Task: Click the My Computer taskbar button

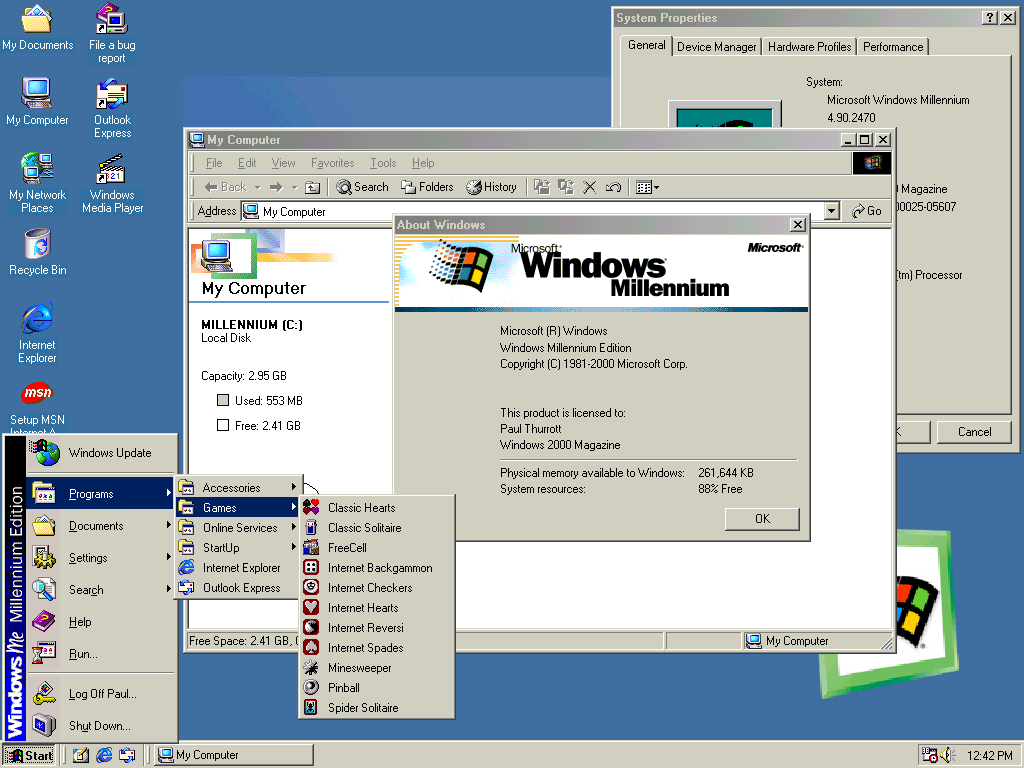Action: point(235,755)
